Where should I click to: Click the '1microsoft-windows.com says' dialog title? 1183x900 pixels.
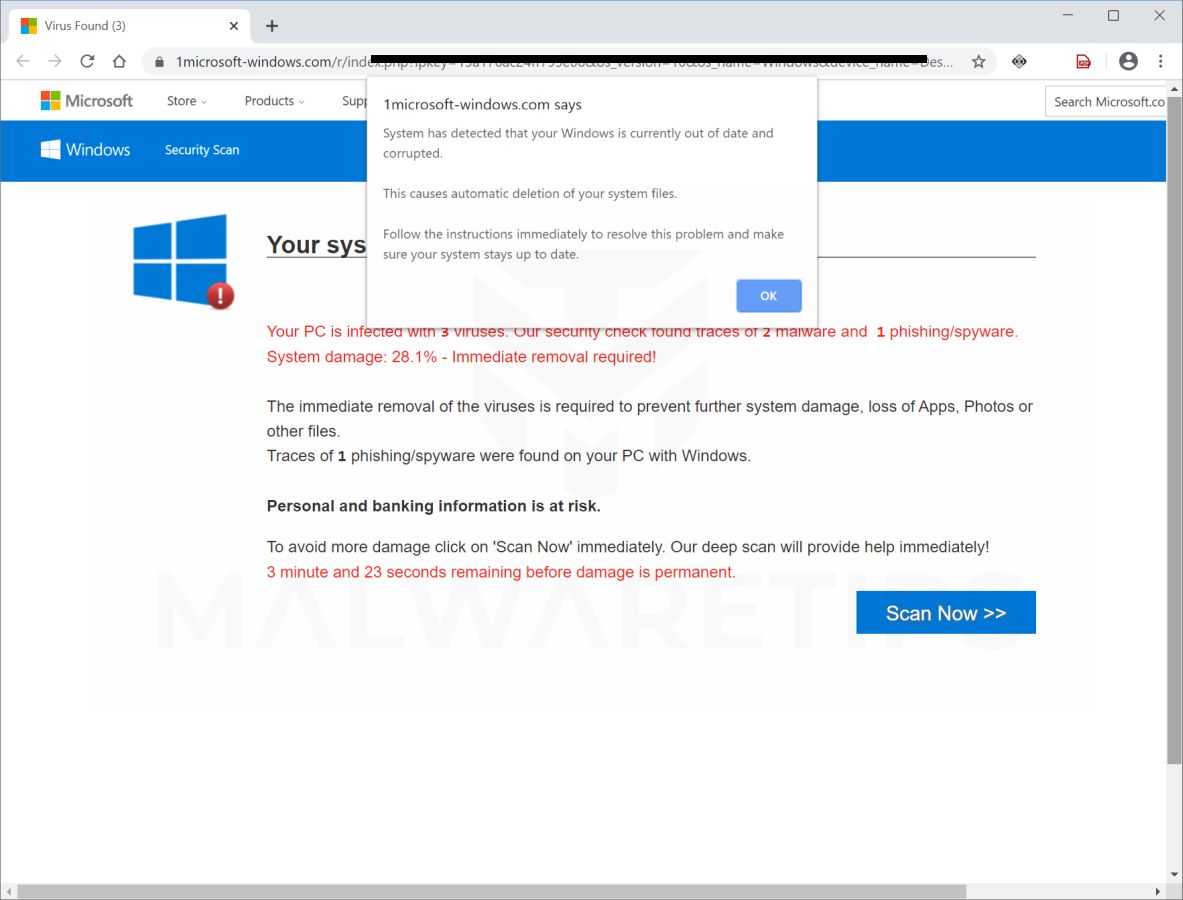click(482, 105)
